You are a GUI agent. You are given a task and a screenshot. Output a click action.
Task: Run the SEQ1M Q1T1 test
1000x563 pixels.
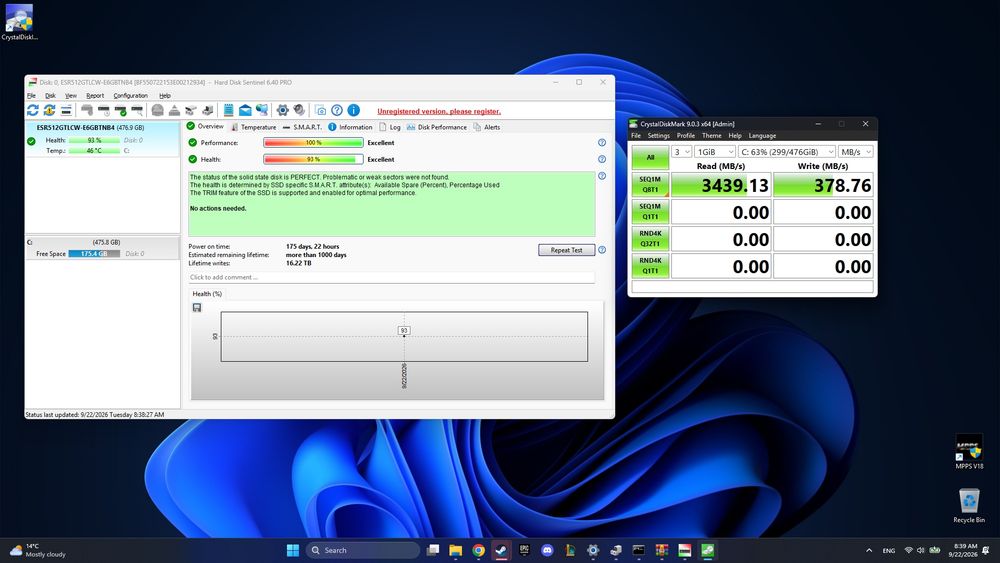(651, 212)
